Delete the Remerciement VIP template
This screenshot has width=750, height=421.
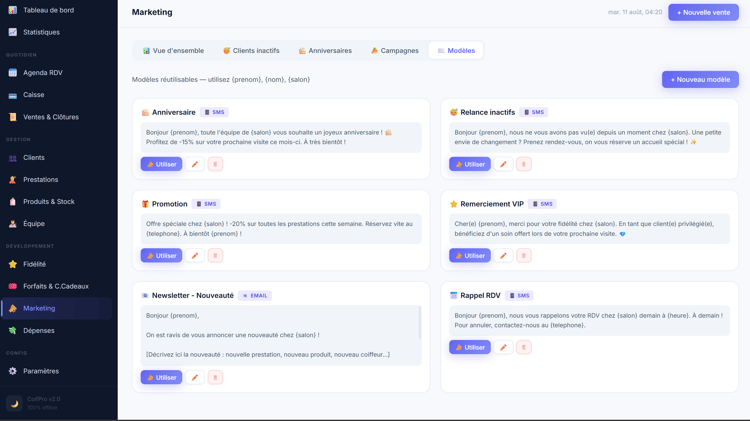pos(524,255)
